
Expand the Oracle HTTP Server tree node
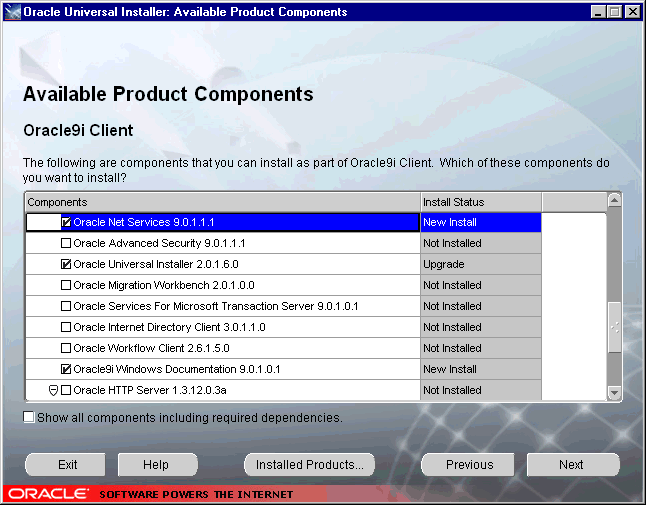(x=53, y=390)
